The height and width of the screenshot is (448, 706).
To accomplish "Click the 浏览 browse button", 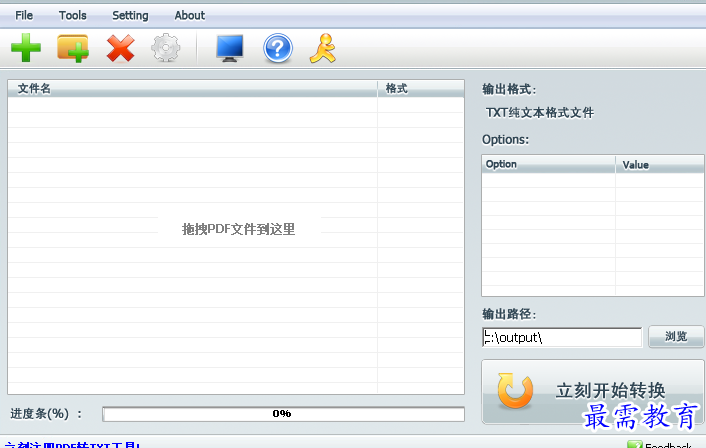I will [676, 336].
